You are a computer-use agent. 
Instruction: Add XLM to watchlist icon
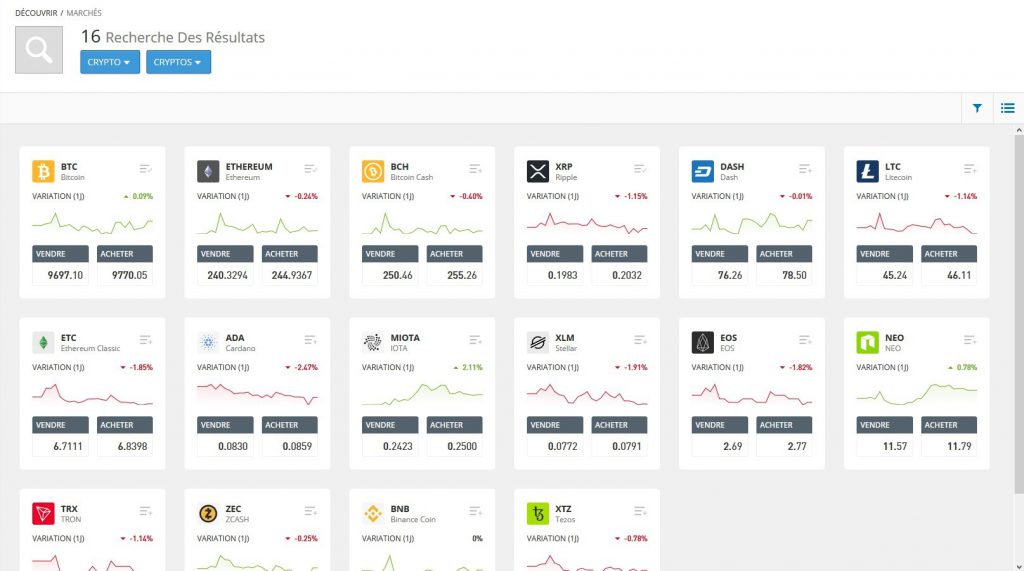640,340
